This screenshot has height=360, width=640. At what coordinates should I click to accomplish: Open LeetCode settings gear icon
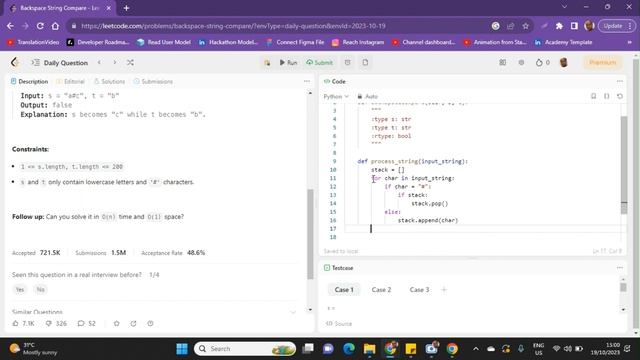[x=521, y=62]
